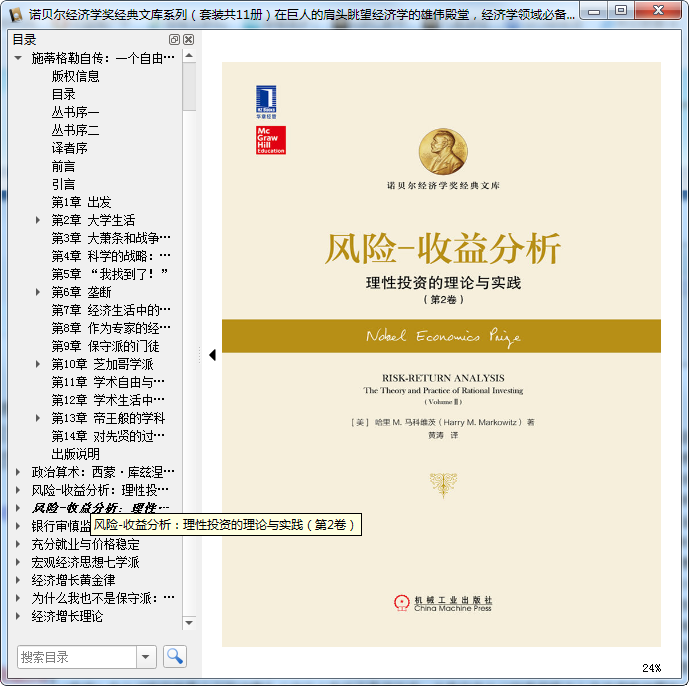This screenshot has width=689, height=686.
Task: Expand 第6章 垄断 chapter
Action: [38, 292]
